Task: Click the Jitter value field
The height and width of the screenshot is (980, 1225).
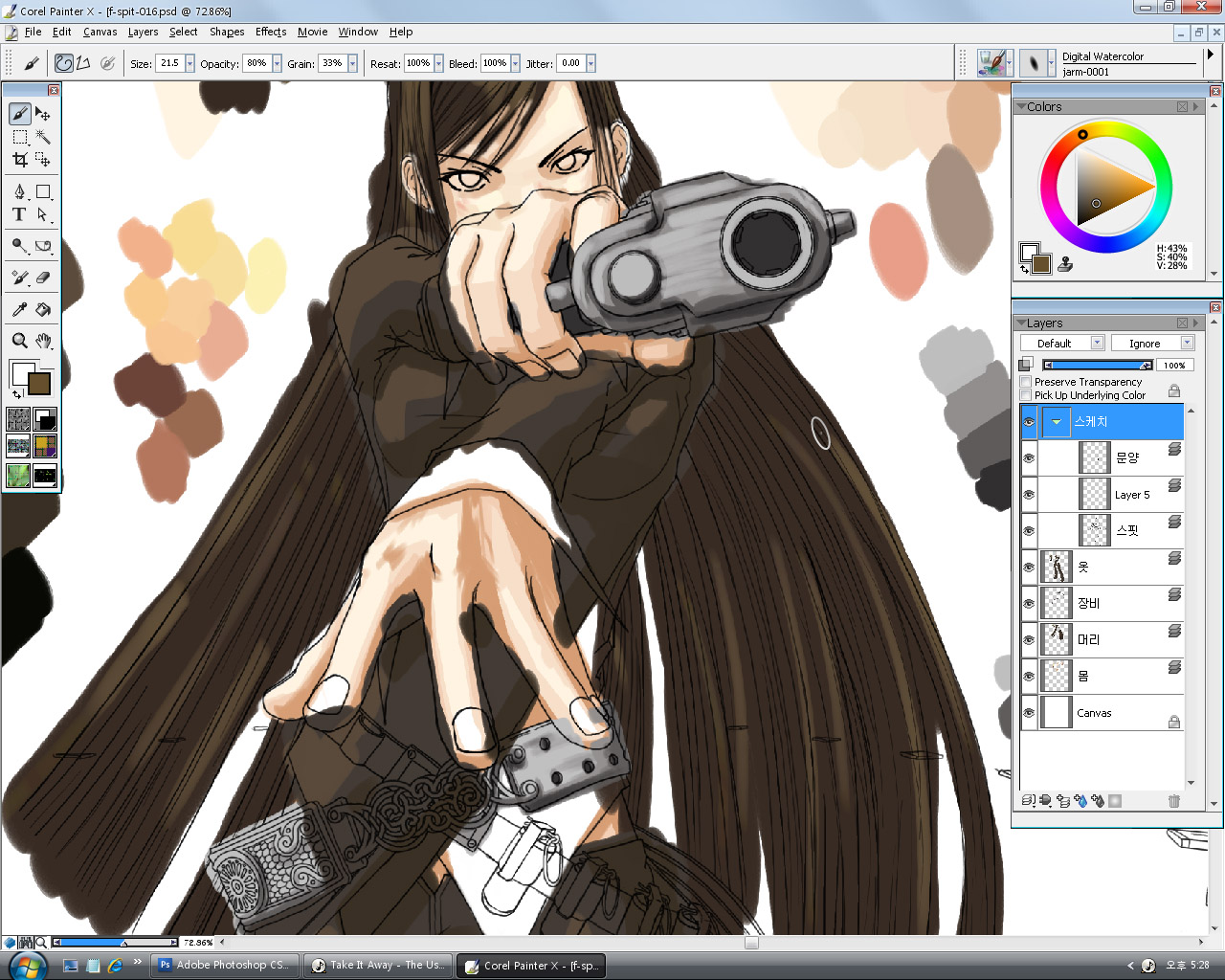Action: (x=570, y=63)
